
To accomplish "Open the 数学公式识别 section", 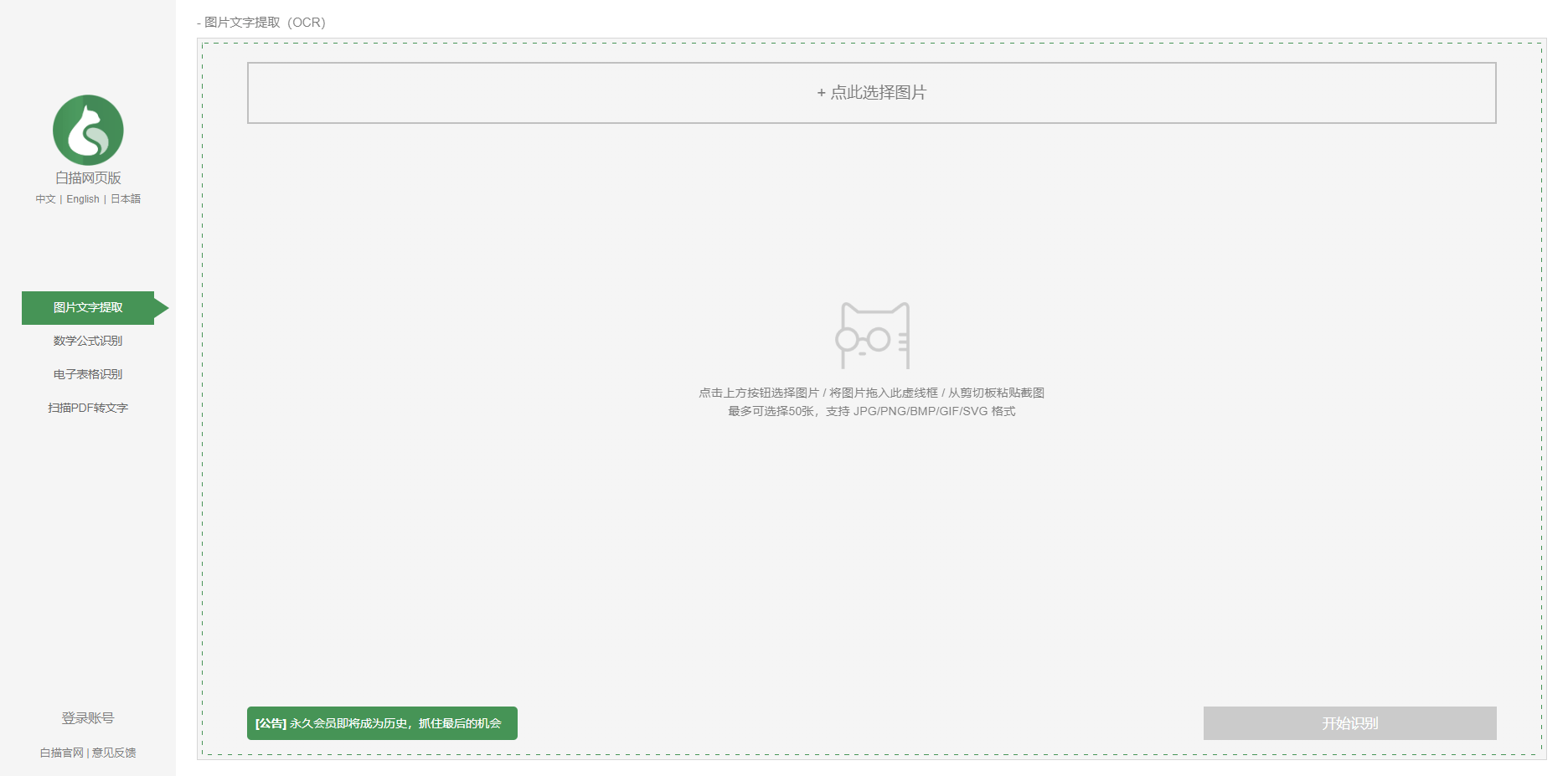I will (88, 341).
